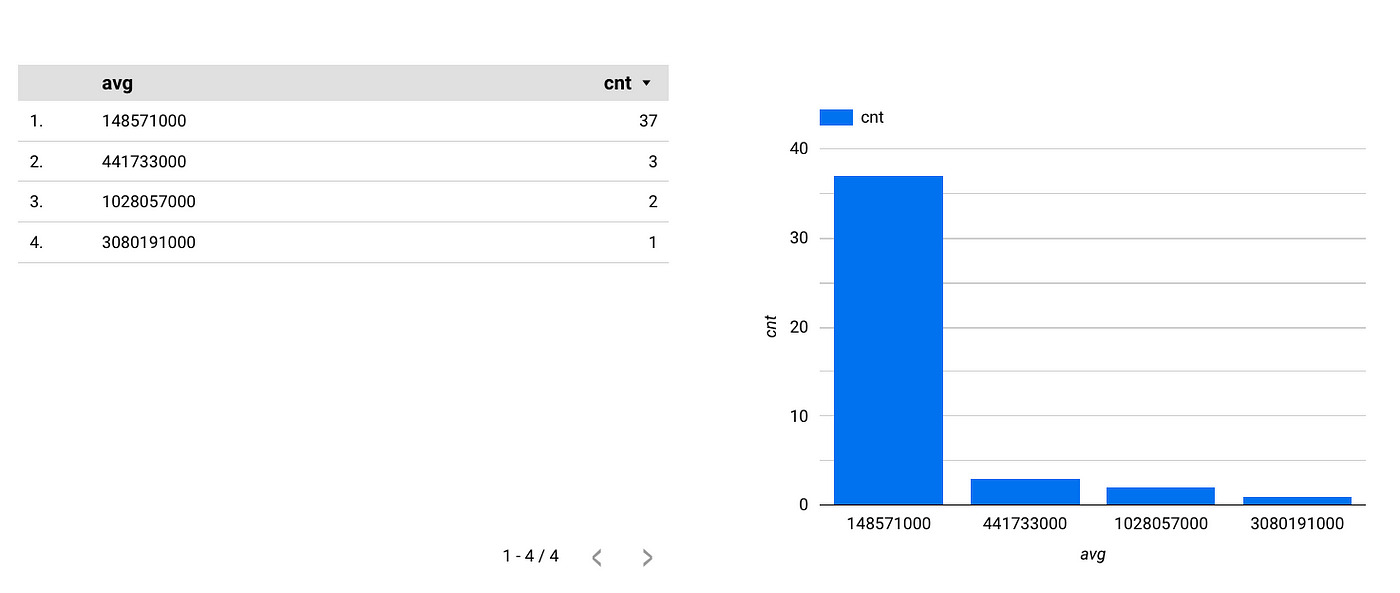This screenshot has height=593, width=1400.
Task: Click the shortest bar for avg 3080191000
Action: tap(1295, 500)
